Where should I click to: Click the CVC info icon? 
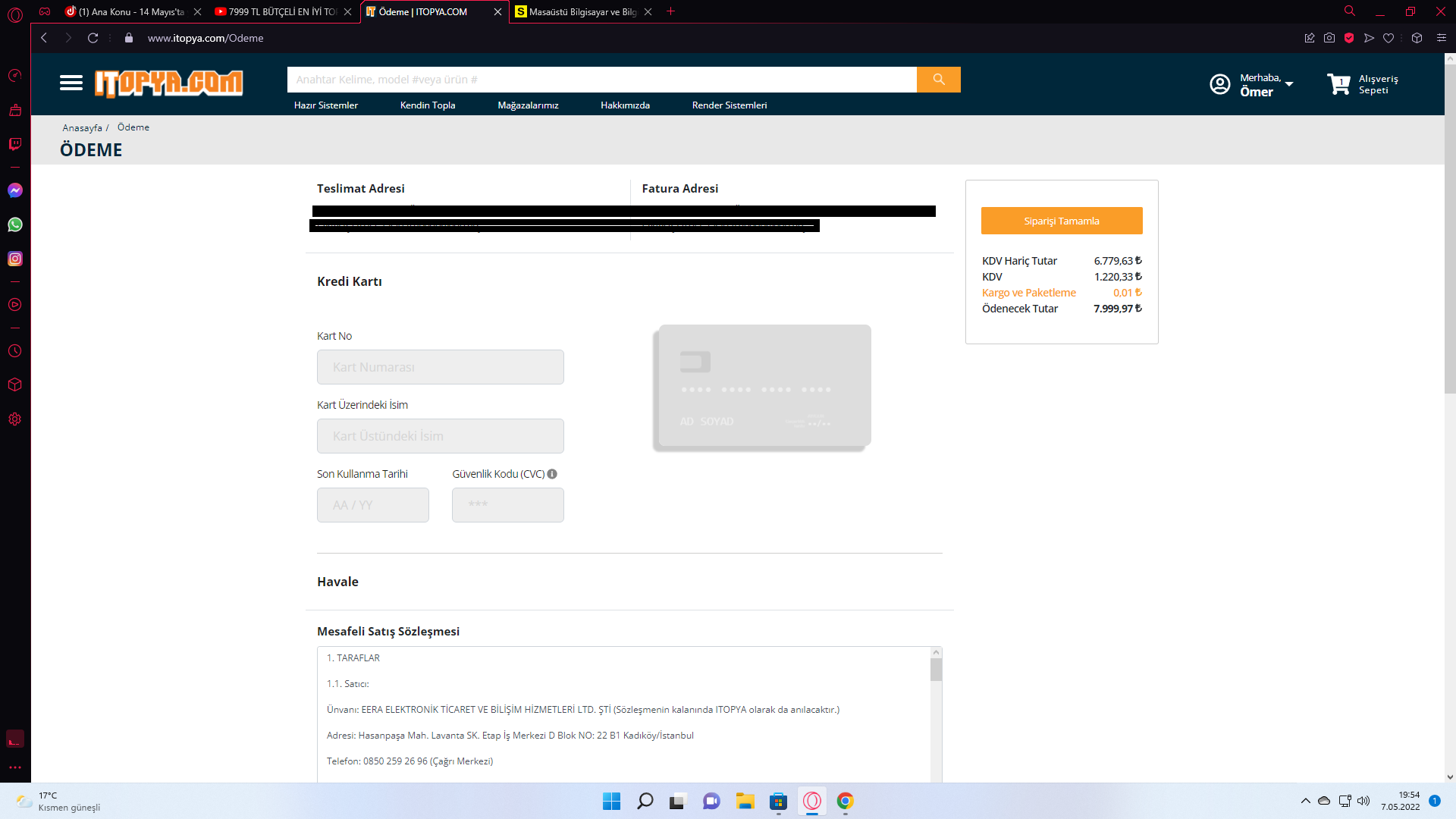tap(552, 474)
